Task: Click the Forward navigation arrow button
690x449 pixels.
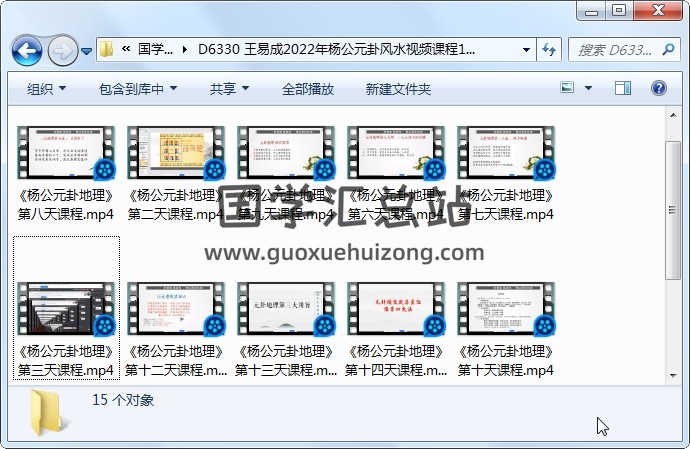Action: pos(62,49)
